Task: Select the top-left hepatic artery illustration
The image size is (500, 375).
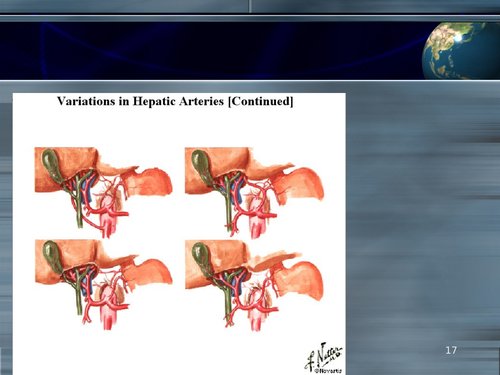Action: coord(104,193)
